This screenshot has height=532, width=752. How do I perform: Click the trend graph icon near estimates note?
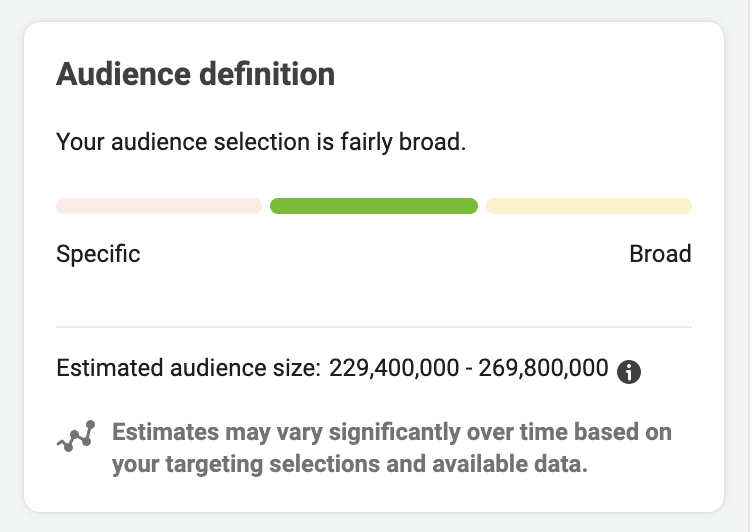pyautogui.click(x=77, y=436)
